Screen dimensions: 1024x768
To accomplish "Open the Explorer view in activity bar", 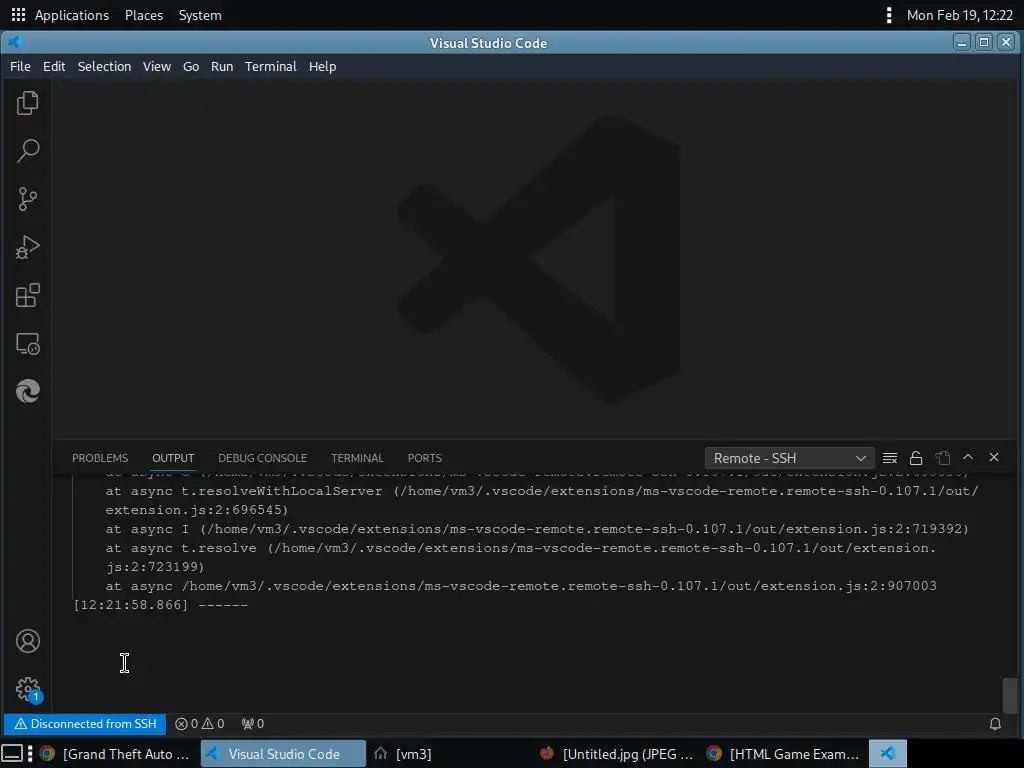I will 27,103.
